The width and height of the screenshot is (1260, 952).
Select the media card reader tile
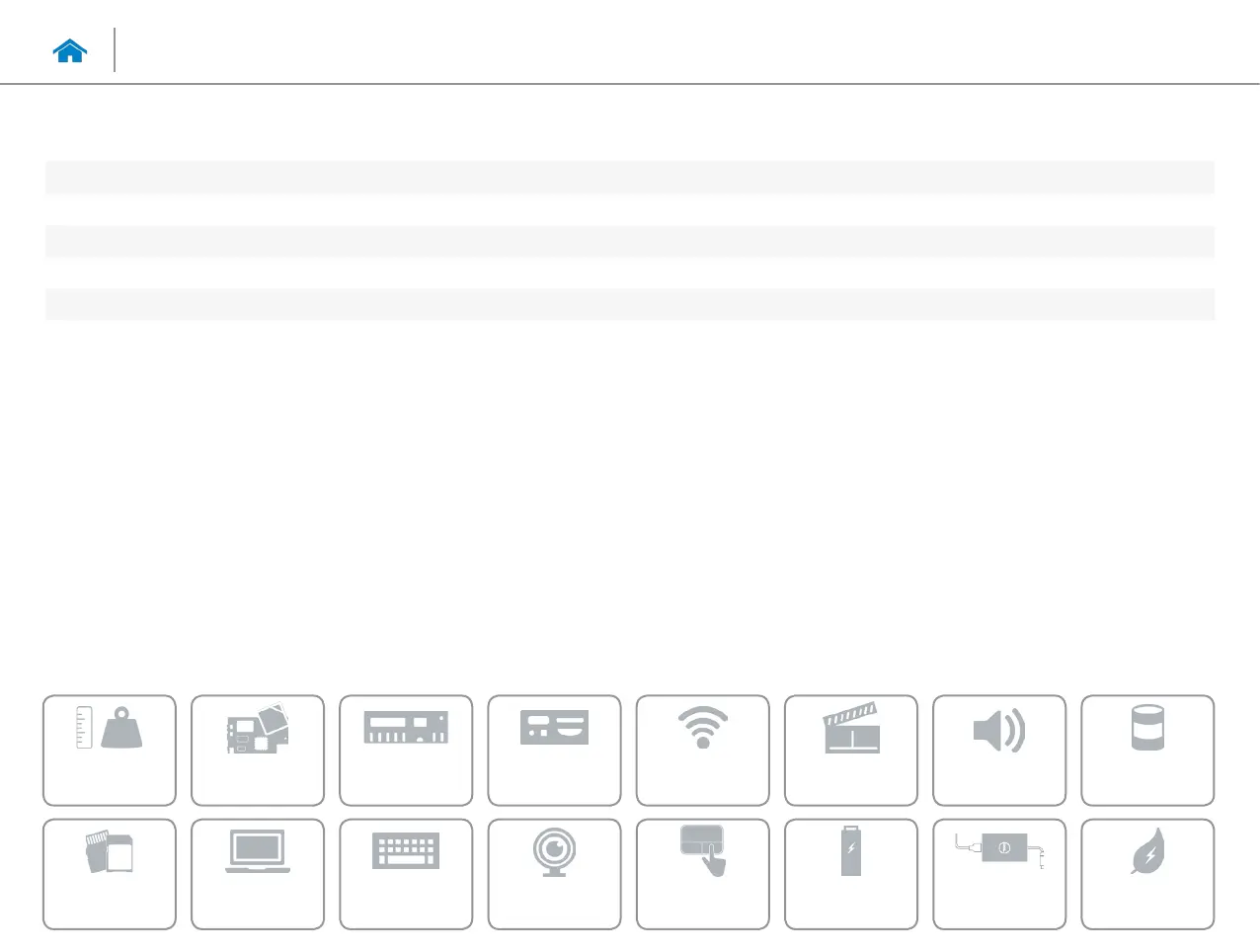tap(110, 874)
